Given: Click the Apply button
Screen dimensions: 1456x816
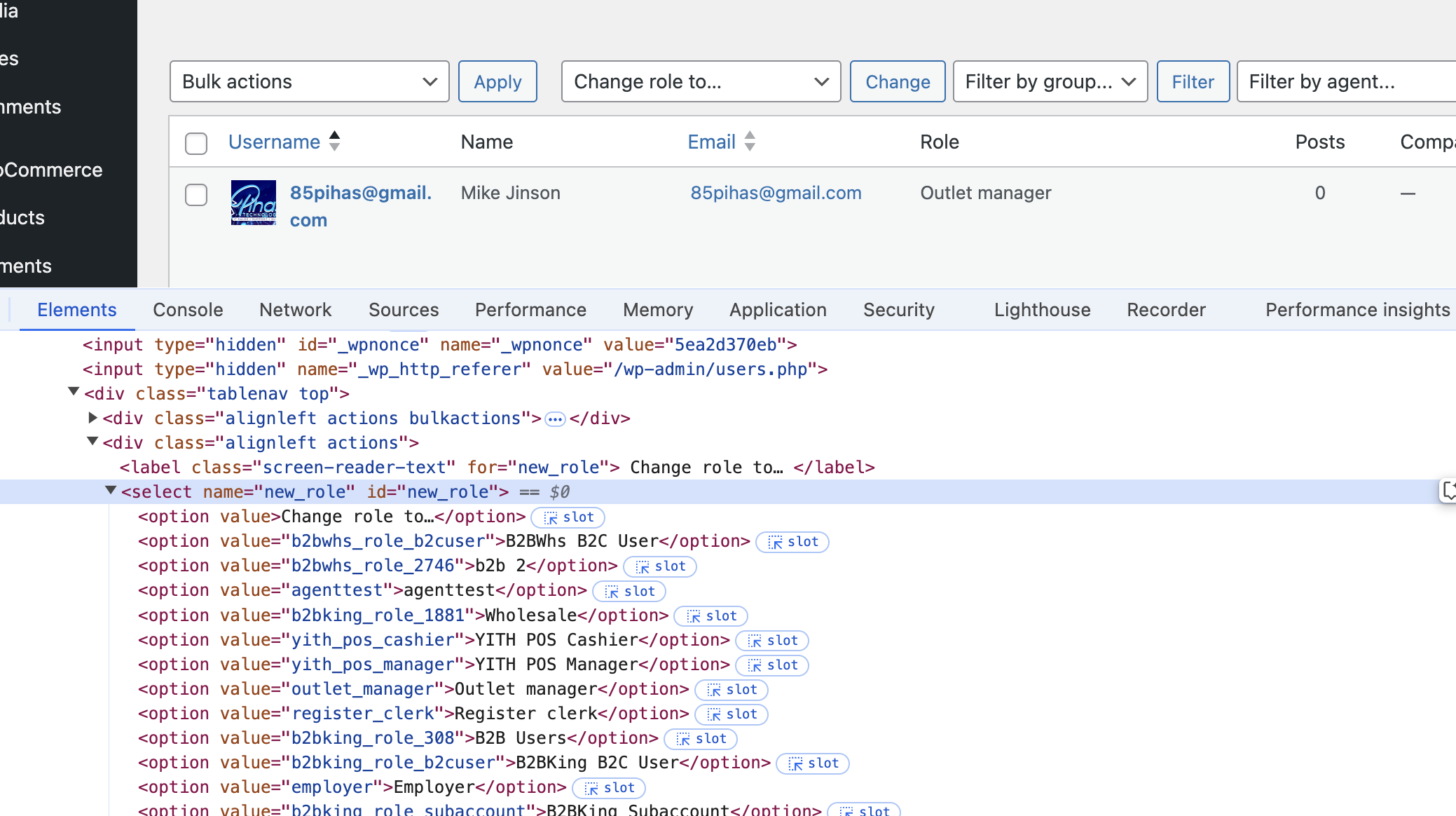Looking at the screenshot, I should pos(497,81).
